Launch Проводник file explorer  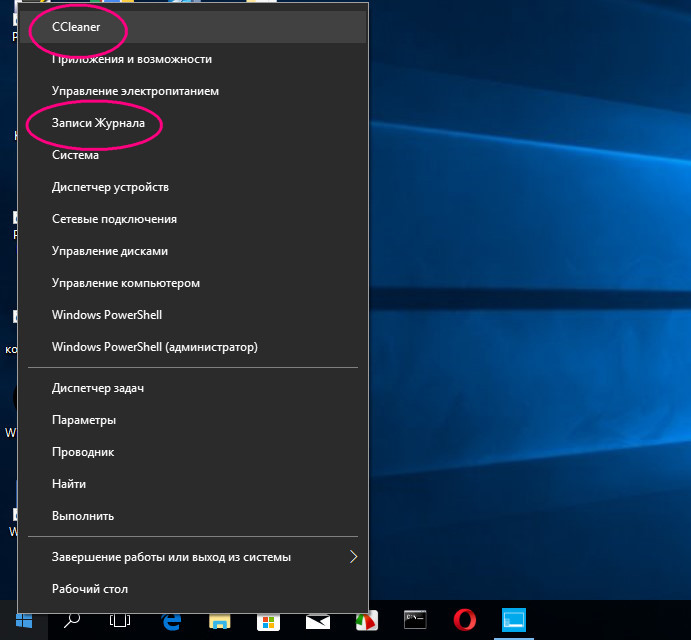tap(193, 452)
